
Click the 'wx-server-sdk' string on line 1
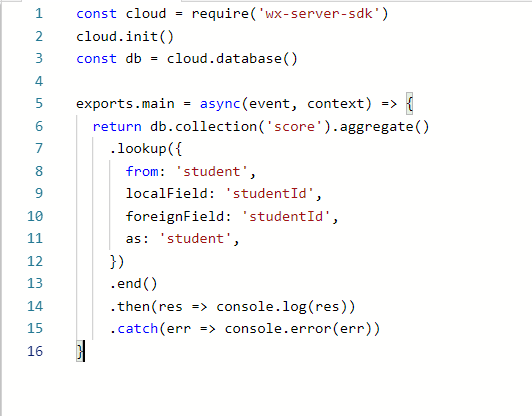click(x=319, y=14)
